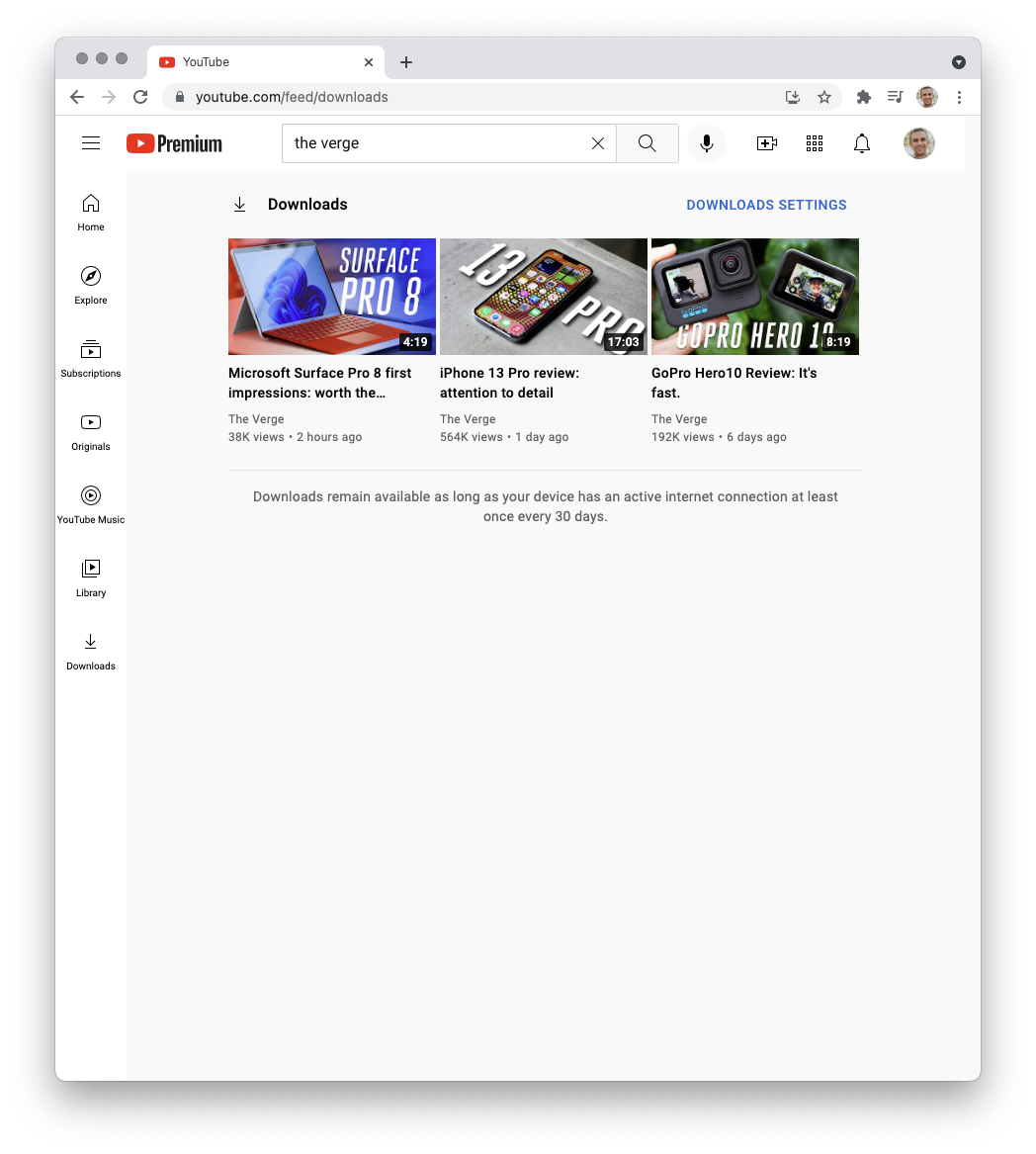Click the search field containing 'the verge'
The width and height of the screenshot is (1036, 1154).
coord(435,143)
